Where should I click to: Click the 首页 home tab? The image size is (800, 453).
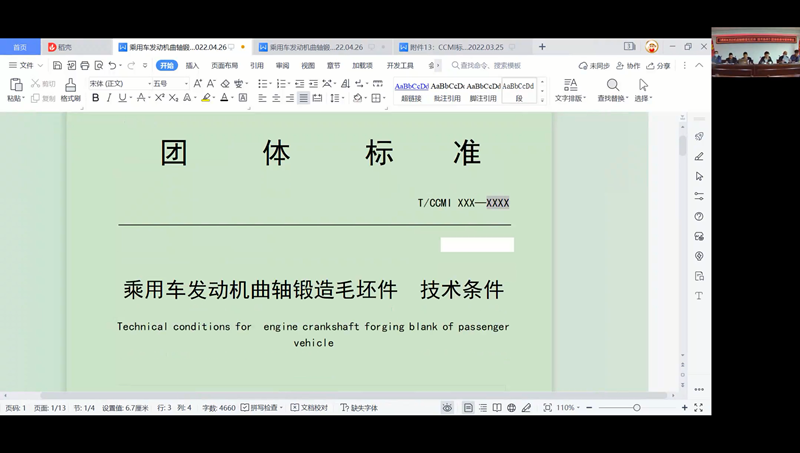(20, 47)
